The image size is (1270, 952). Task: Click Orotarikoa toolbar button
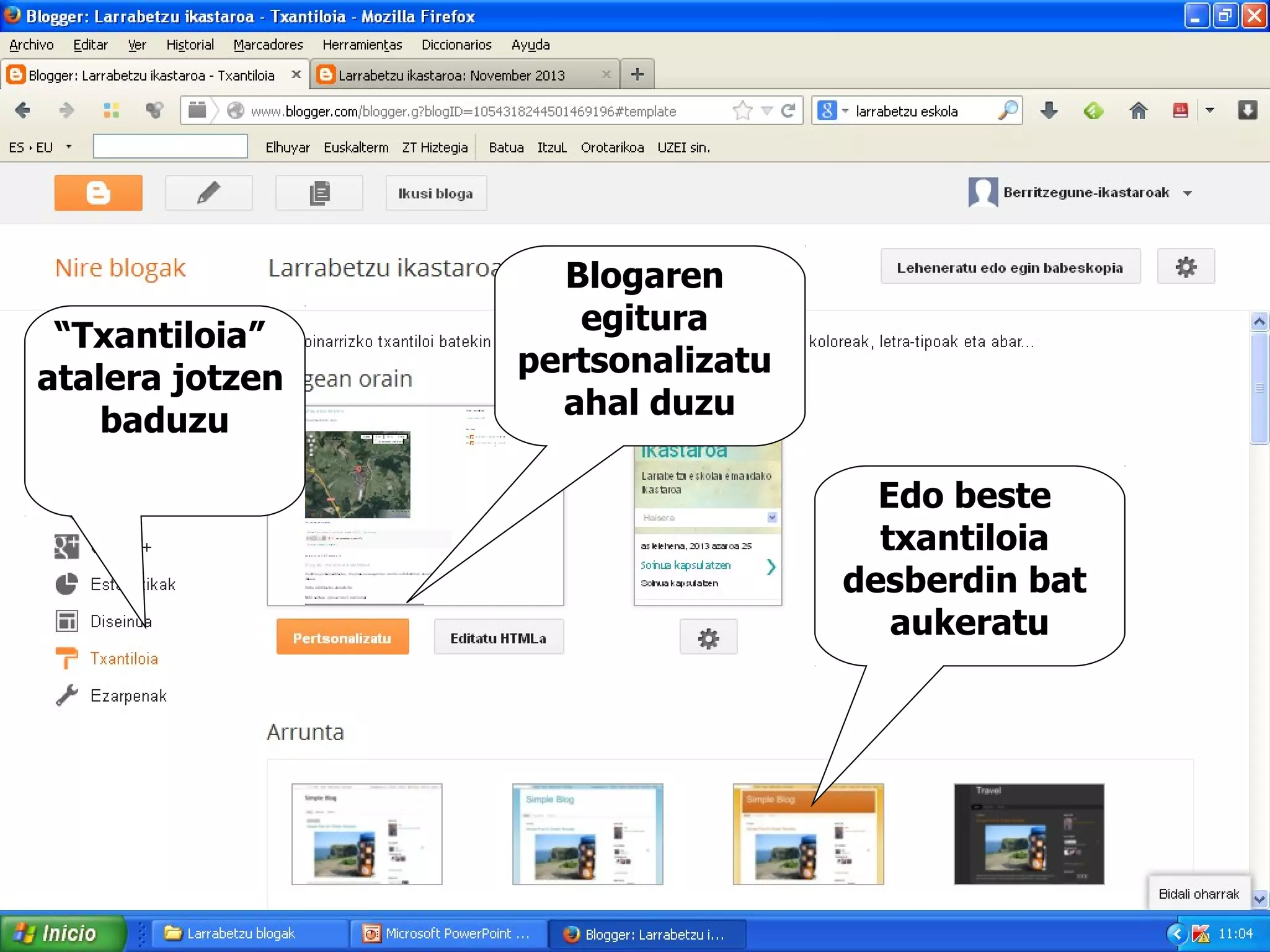(612, 148)
